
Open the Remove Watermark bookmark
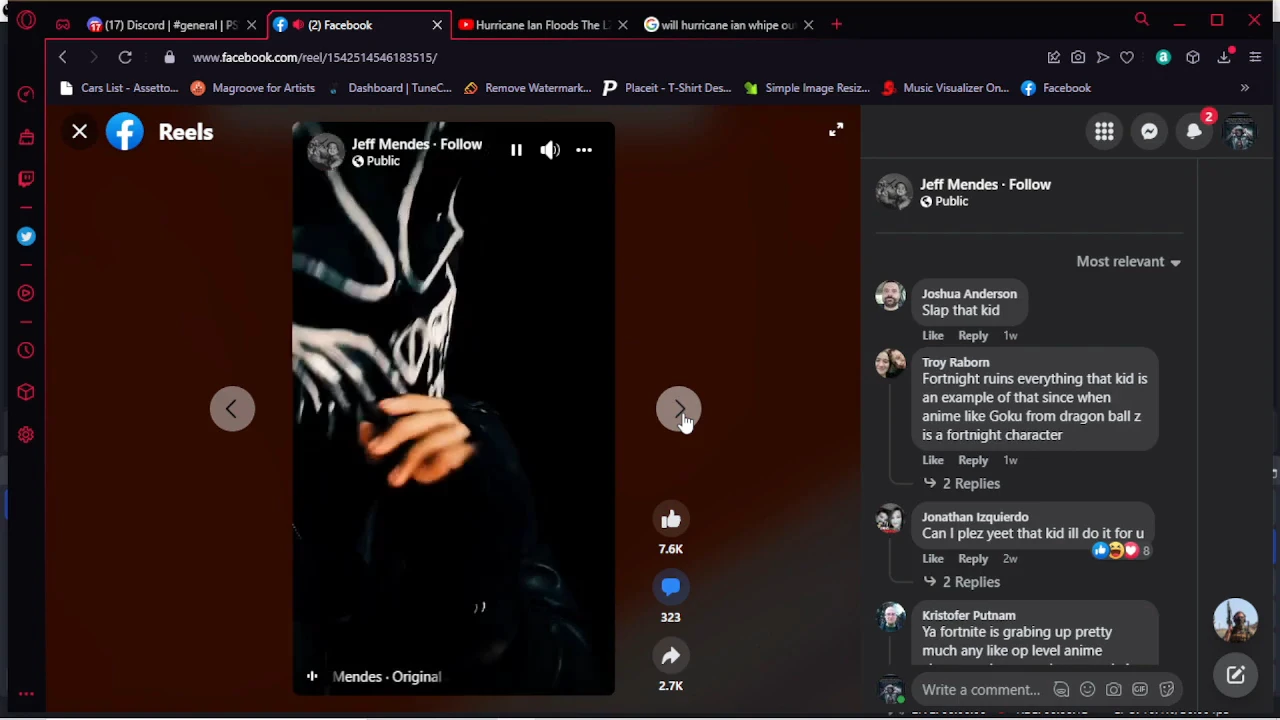pos(528,88)
